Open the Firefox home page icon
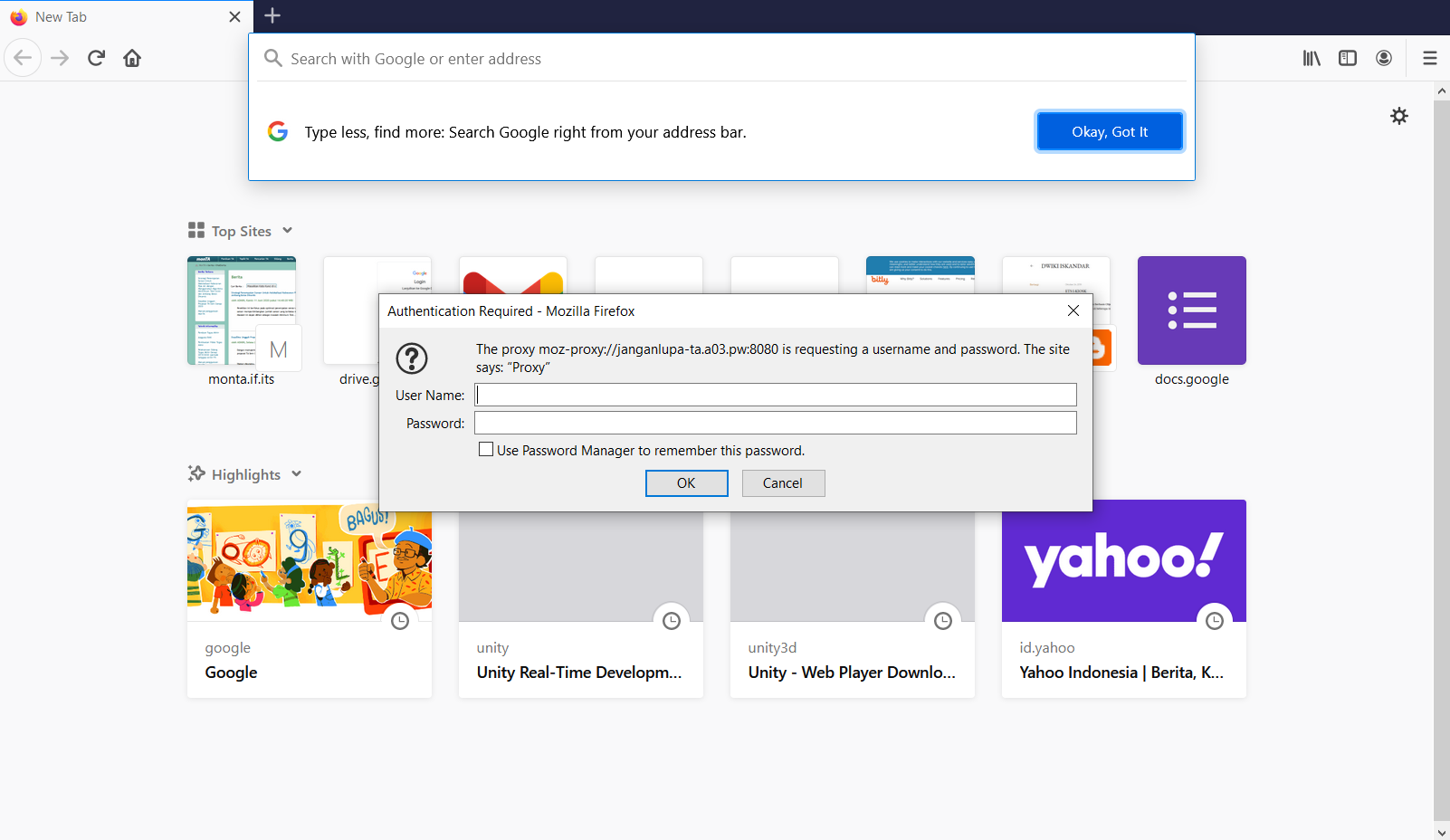The height and width of the screenshot is (840, 1450). 132,58
